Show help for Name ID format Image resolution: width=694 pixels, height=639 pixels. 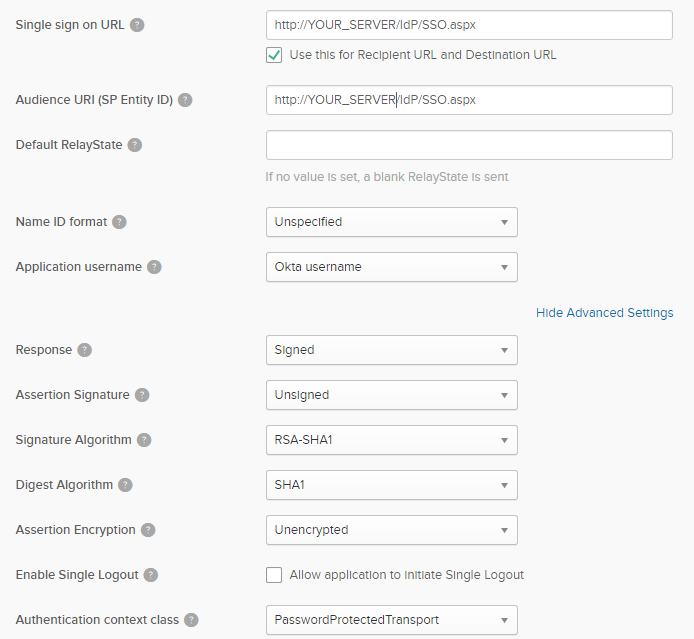(119, 222)
